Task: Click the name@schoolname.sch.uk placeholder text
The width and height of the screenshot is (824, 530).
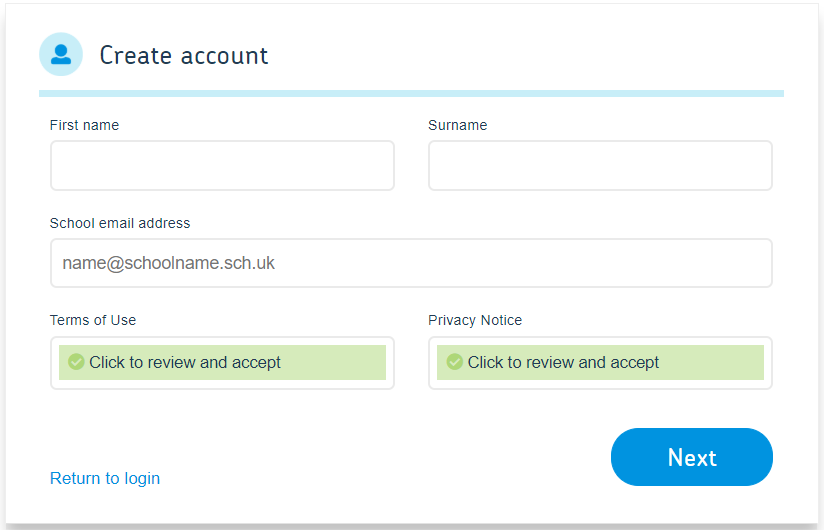Action: (x=168, y=263)
